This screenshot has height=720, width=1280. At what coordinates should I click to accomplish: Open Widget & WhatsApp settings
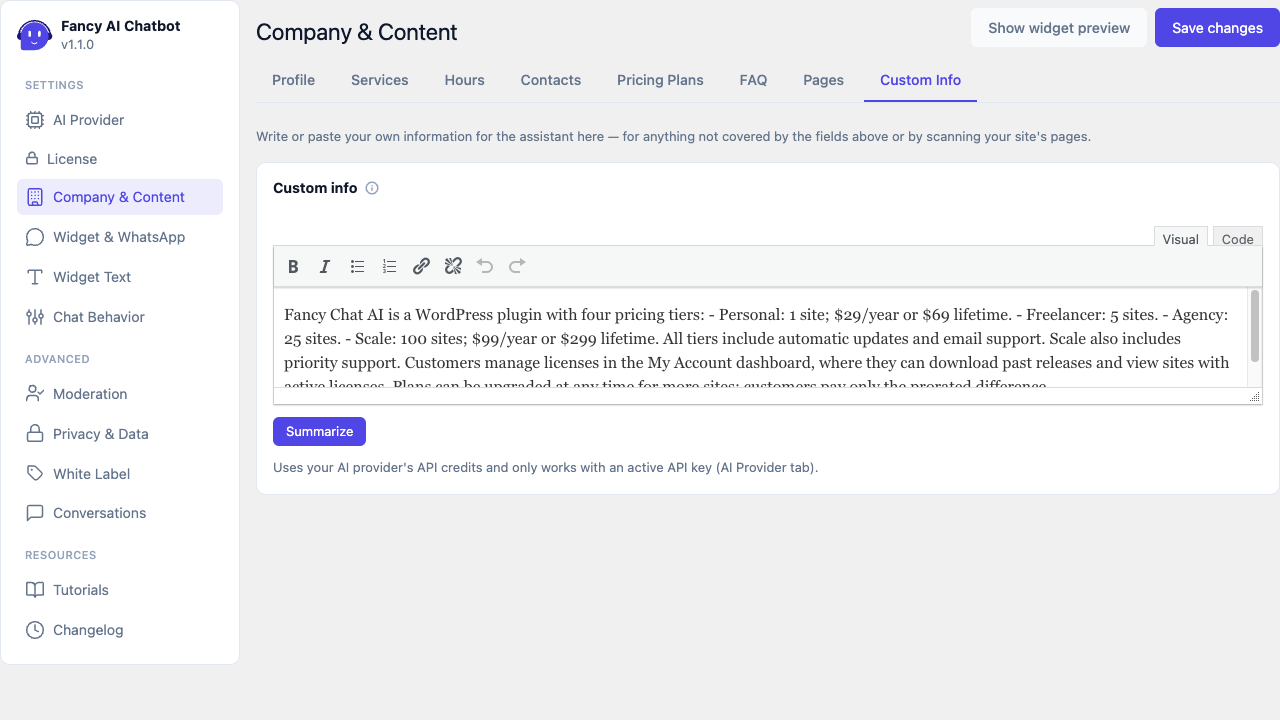[120, 237]
